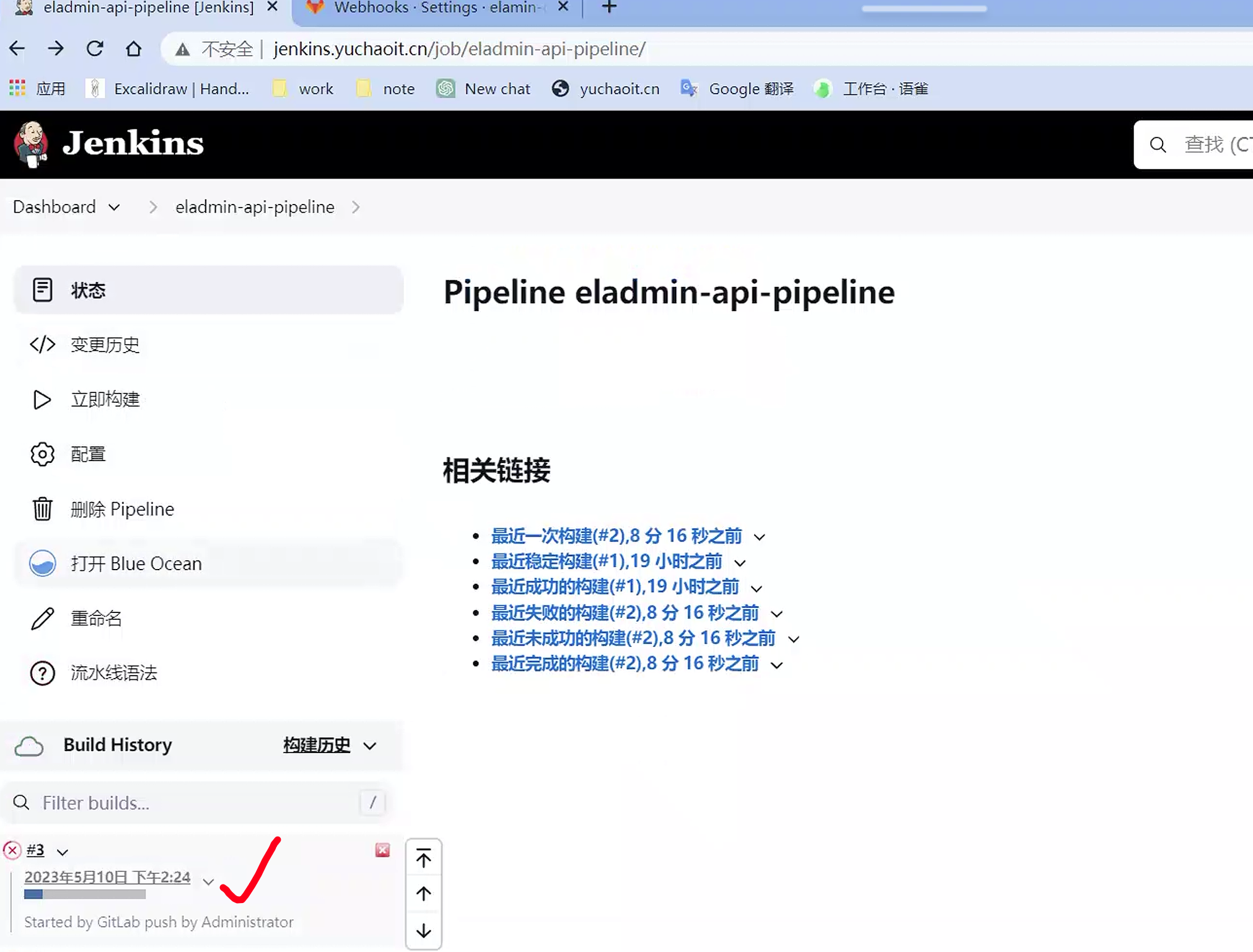Open the build #3 link
This screenshot has height=952, width=1253.
point(35,850)
